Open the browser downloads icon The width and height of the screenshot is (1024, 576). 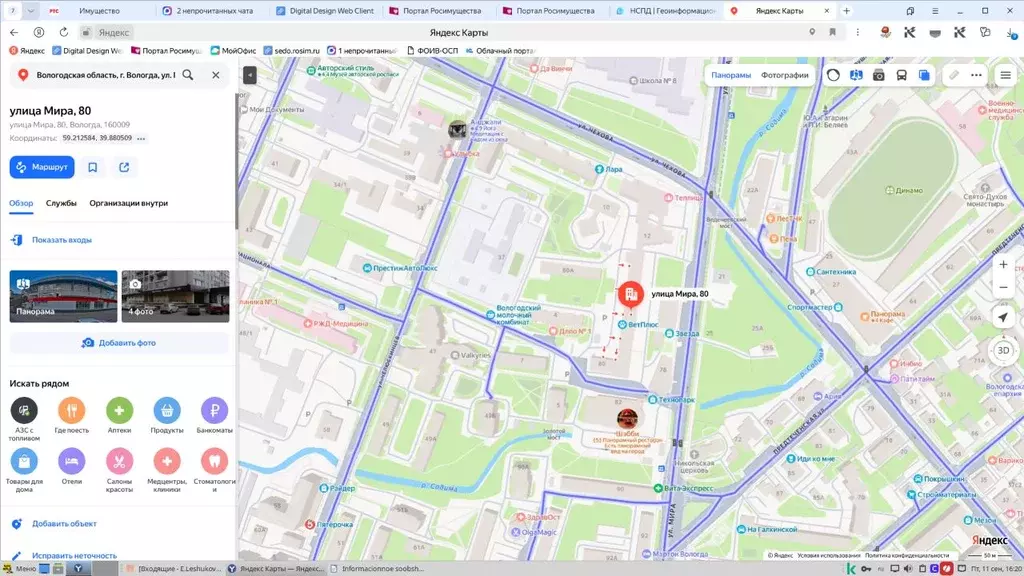[x=1010, y=32]
